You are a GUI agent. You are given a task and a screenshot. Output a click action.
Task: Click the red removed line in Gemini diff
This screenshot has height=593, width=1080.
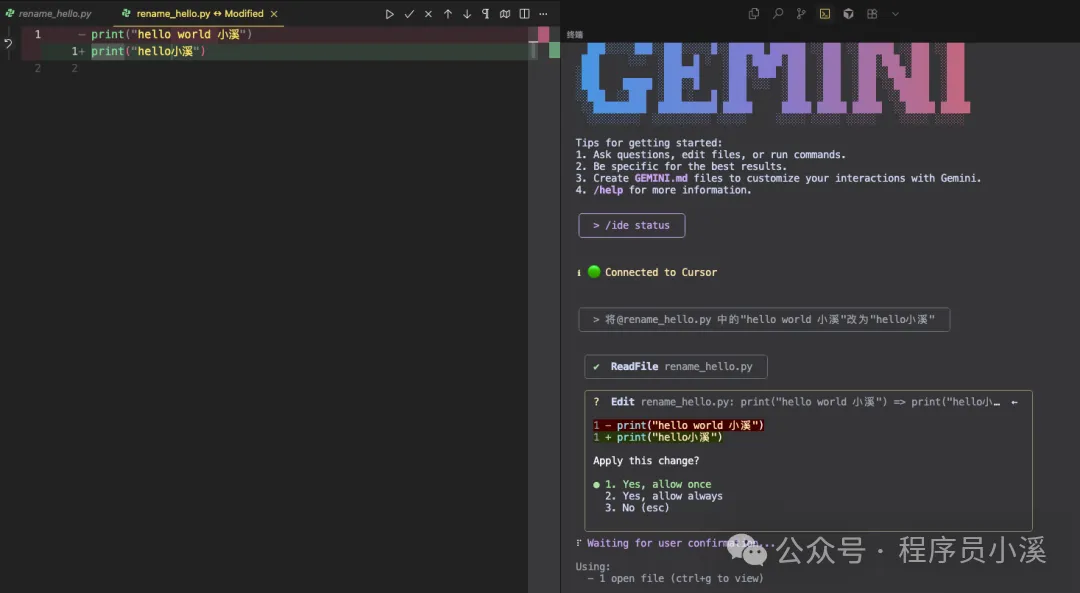coord(678,425)
